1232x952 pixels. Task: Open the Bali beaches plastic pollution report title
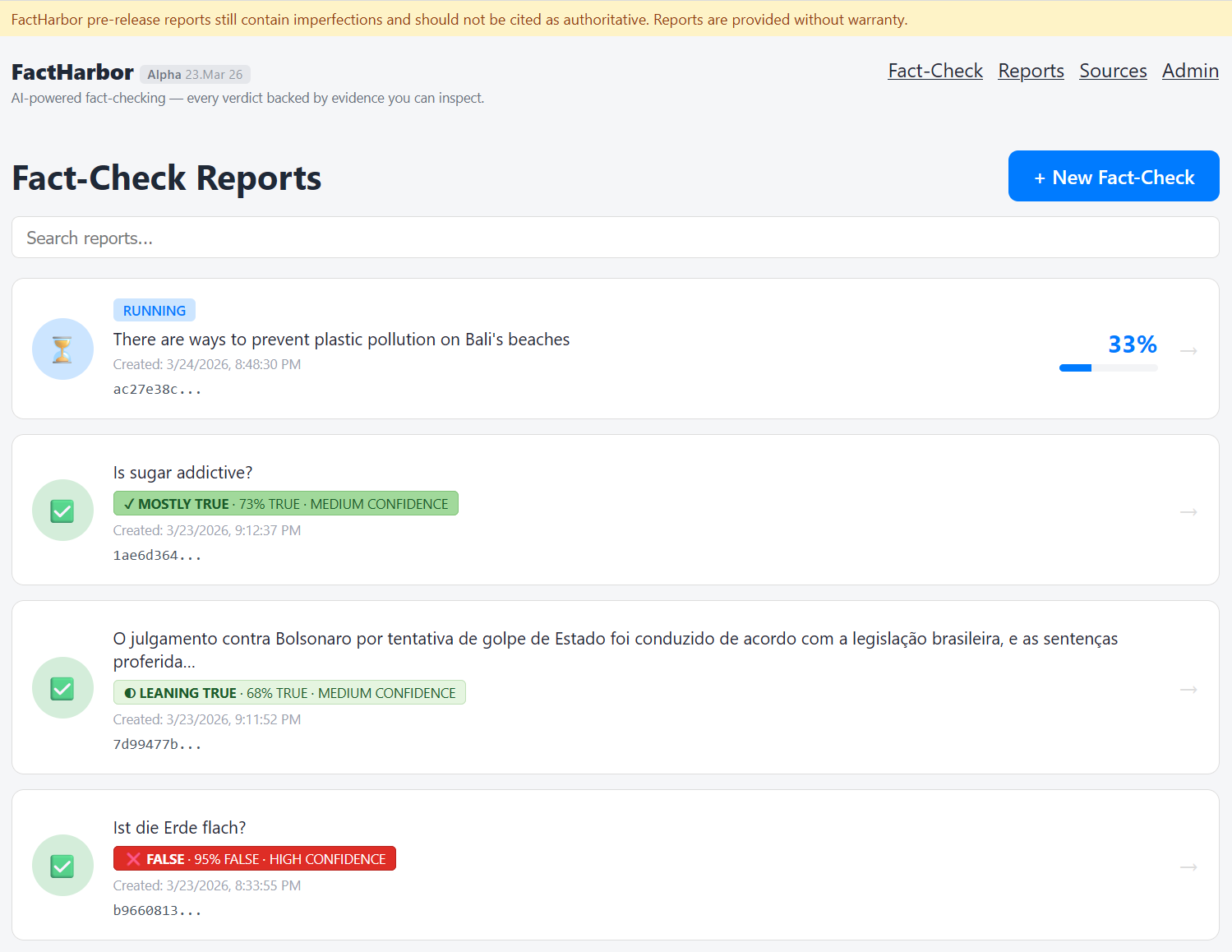(341, 340)
